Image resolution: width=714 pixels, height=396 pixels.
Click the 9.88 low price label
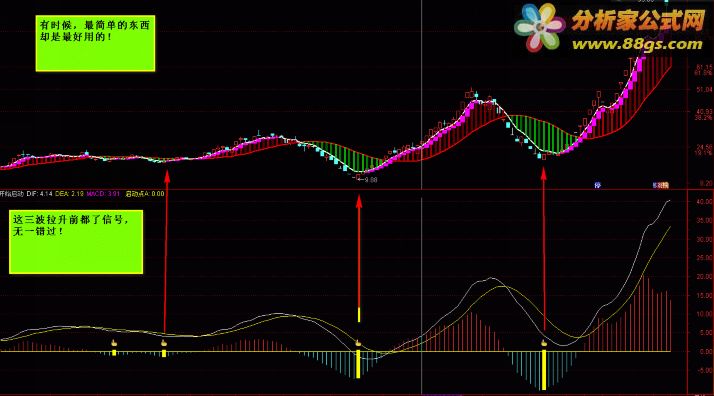pyautogui.click(x=371, y=180)
